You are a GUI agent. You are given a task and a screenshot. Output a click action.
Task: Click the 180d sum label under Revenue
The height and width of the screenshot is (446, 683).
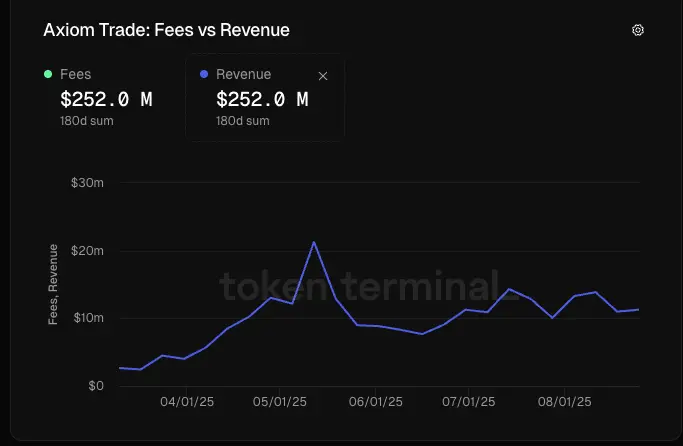click(243, 121)
